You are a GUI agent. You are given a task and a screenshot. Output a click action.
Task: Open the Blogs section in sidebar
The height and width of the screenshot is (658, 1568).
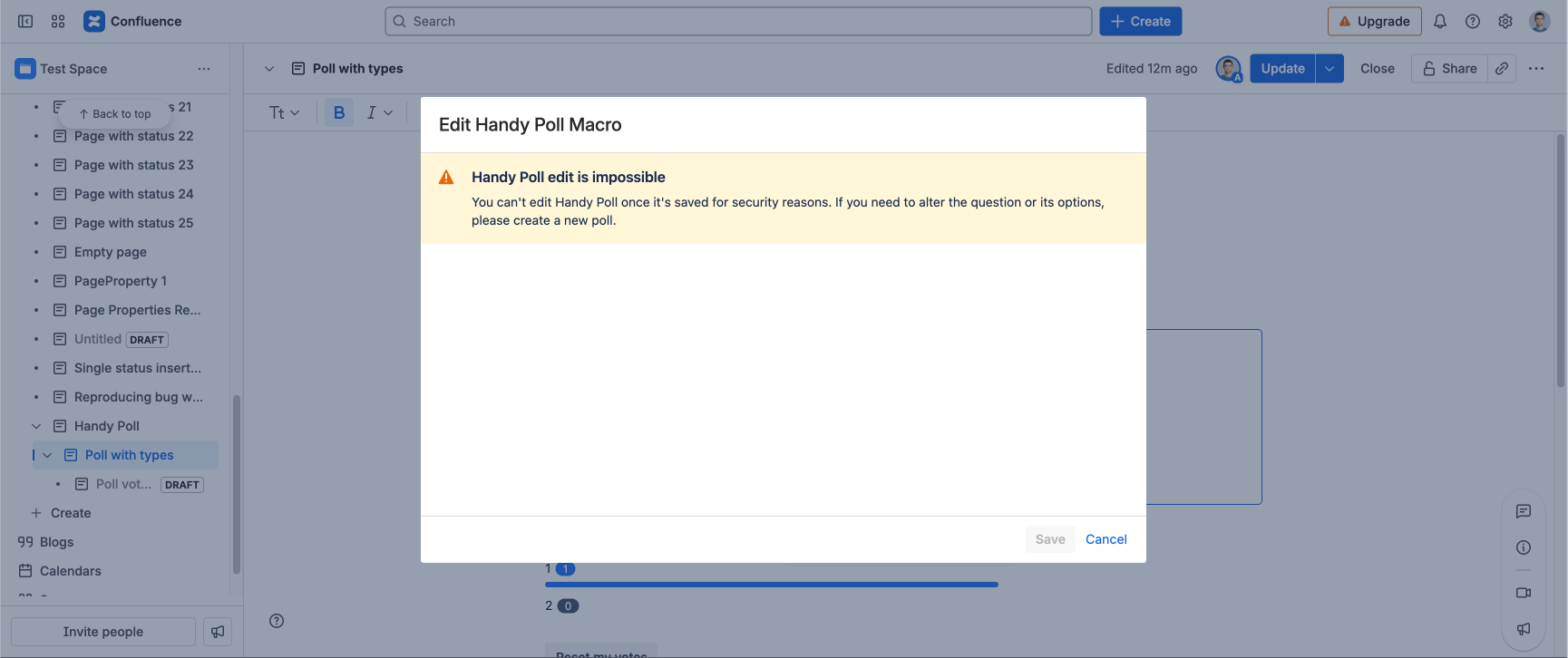click(56, 542)
